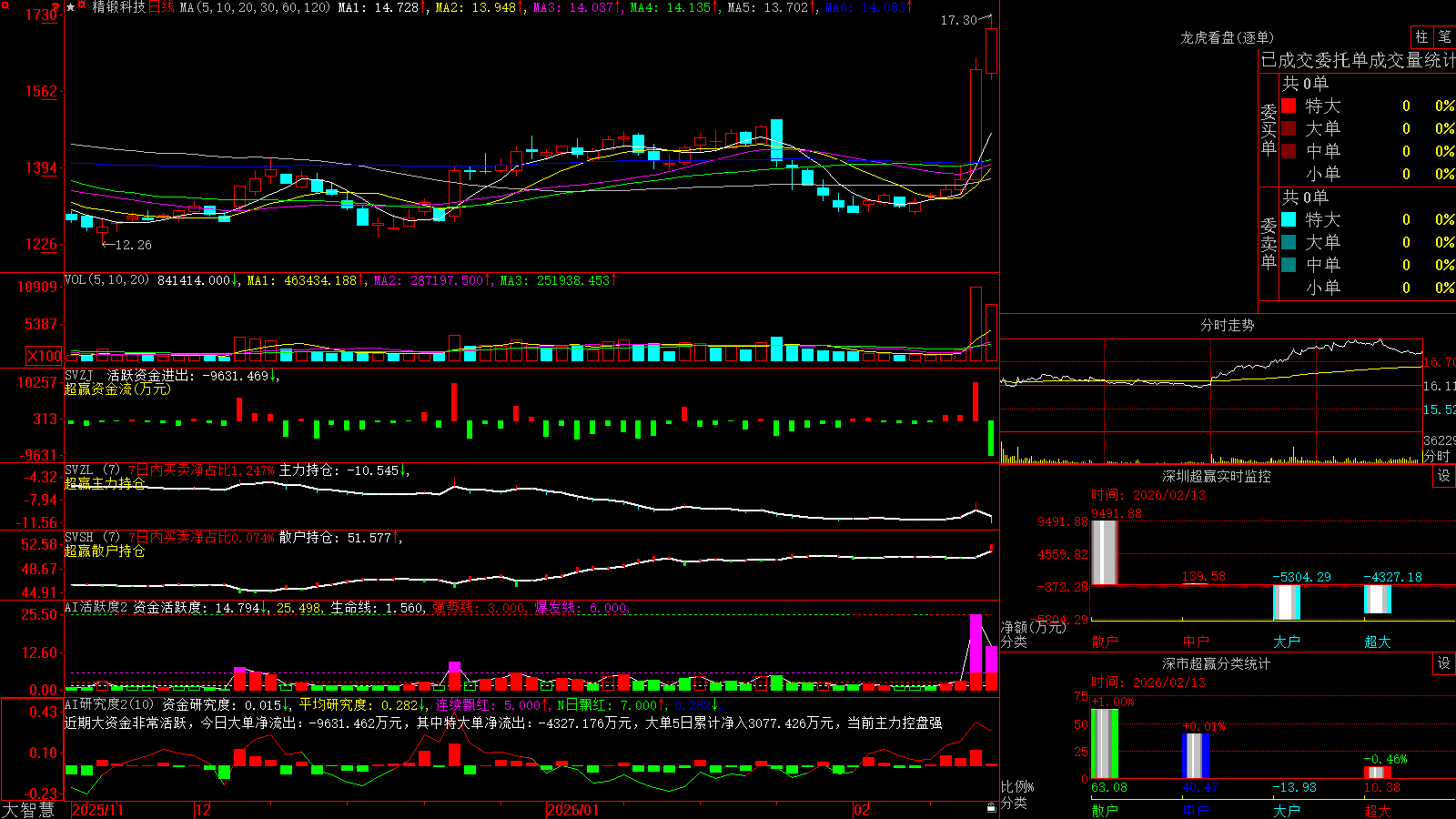
Task: Click the red gear icon next to the star
Action: 82,6
